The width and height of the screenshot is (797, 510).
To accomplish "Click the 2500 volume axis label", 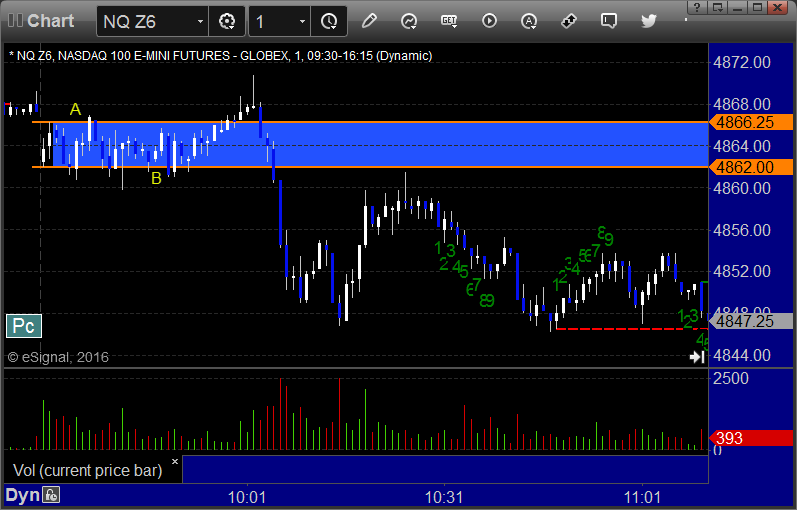I will pyautogui.click(x=731, y=378).
